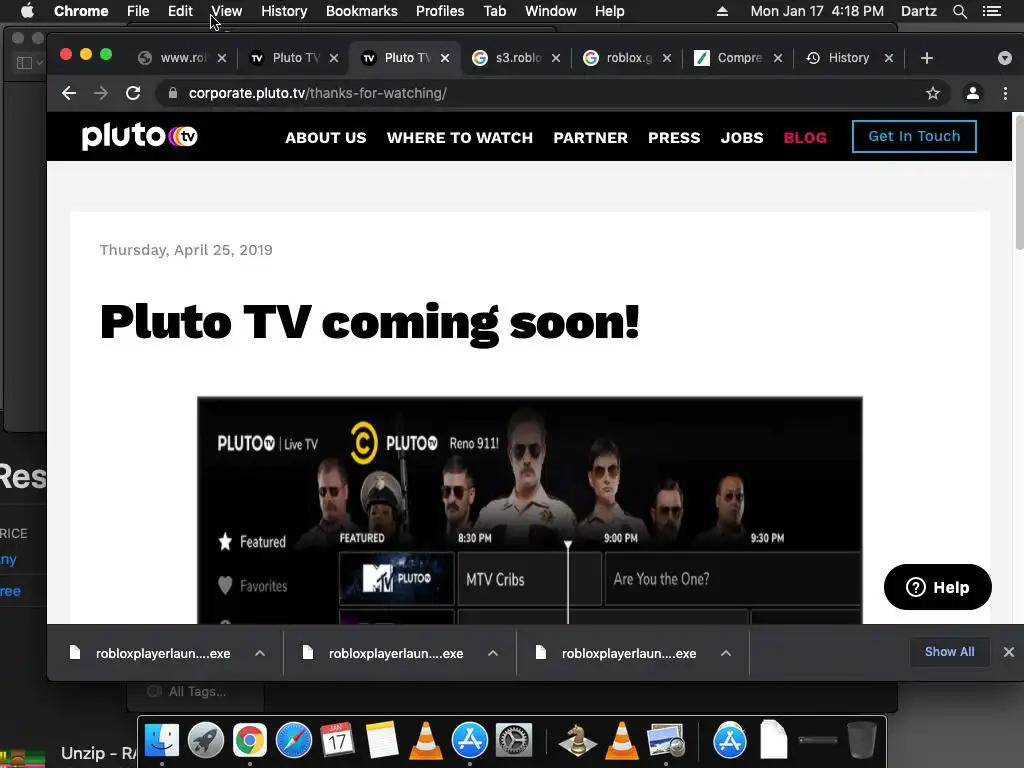Open Chrome Bookmarks menu

(x=361, y=11)
